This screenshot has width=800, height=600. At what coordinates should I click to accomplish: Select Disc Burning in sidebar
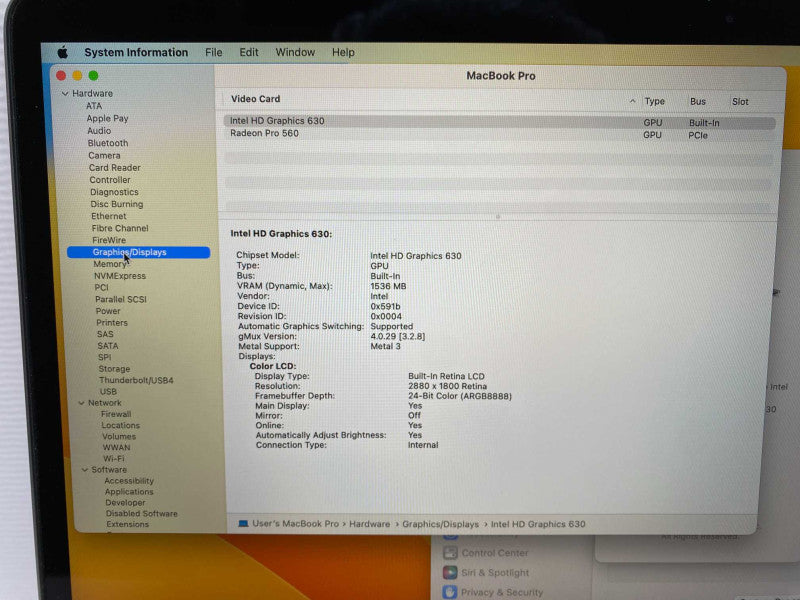(x=117, y=204)
